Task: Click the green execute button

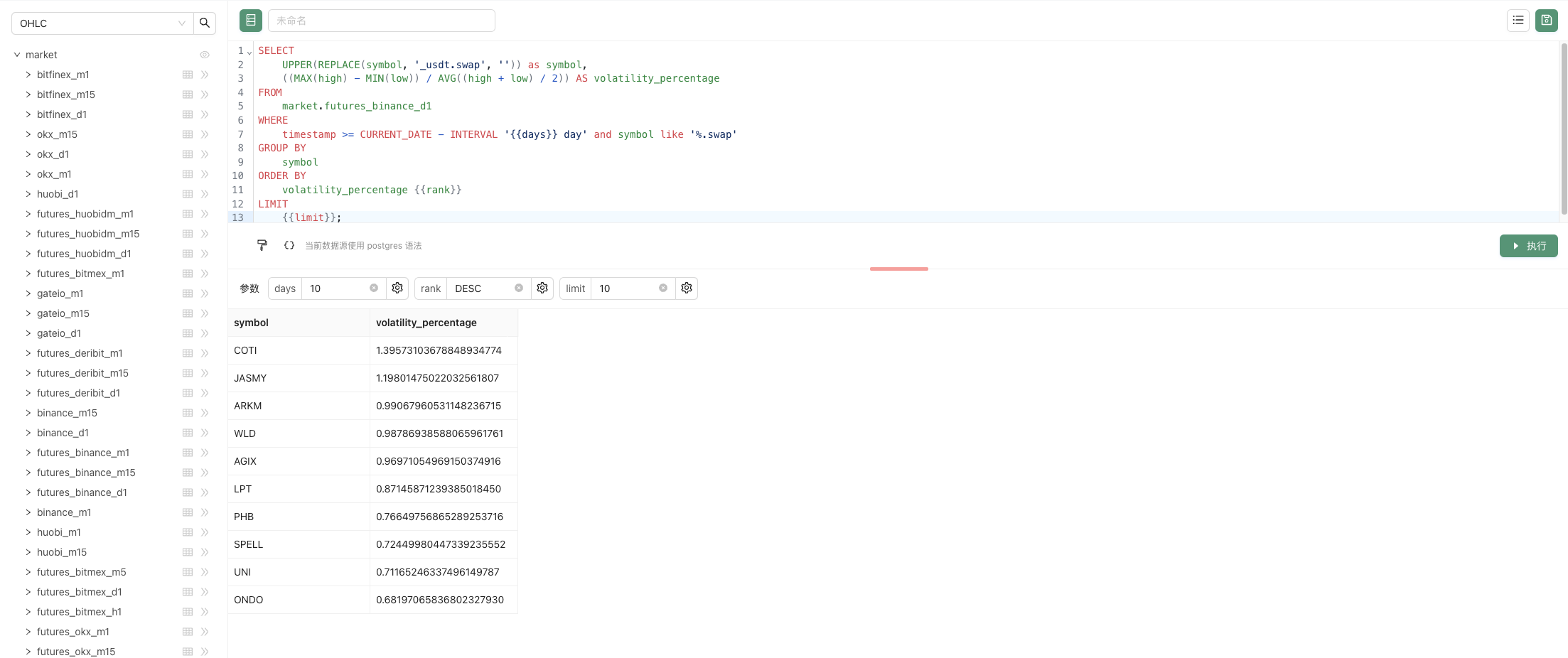Action: [1528, 246]
